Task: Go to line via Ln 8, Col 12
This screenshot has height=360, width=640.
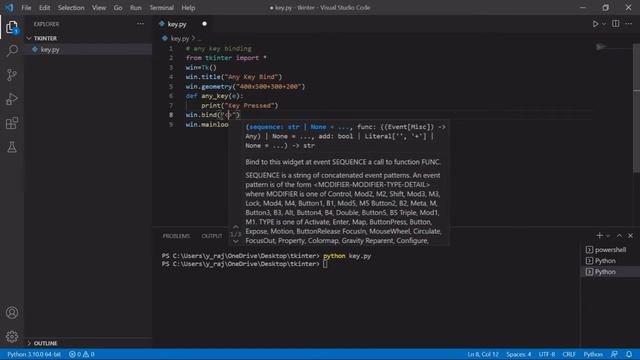Action: [x=483, y=354]
